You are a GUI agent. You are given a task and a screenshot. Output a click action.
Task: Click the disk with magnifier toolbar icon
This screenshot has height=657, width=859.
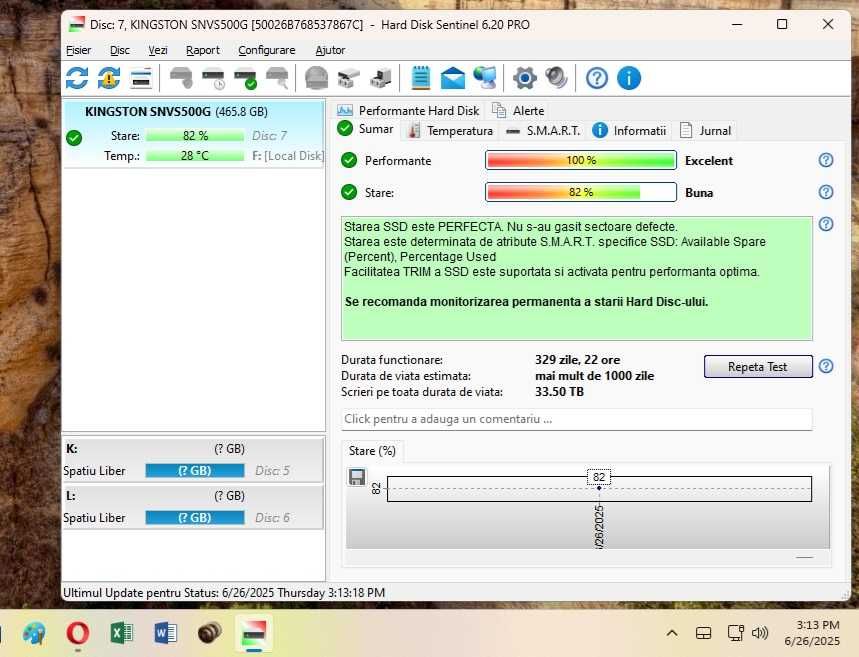point(277,78)
